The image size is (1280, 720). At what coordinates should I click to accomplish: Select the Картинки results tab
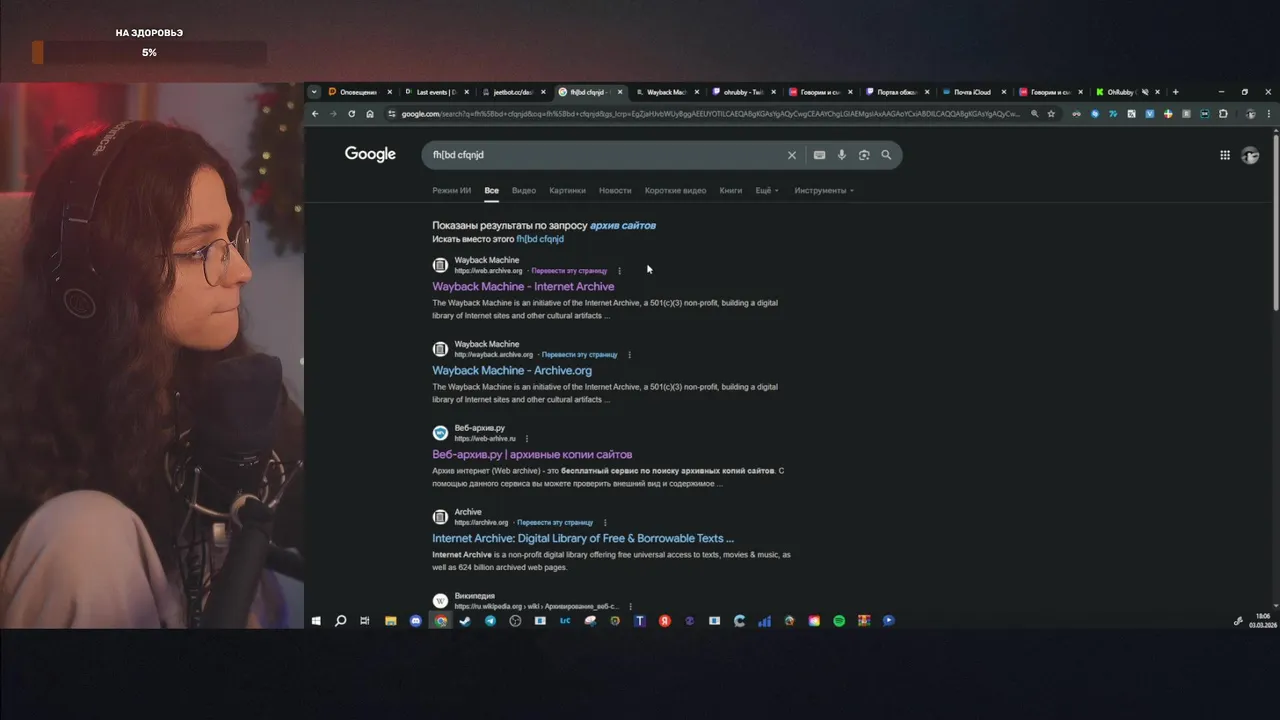(567, 190)
